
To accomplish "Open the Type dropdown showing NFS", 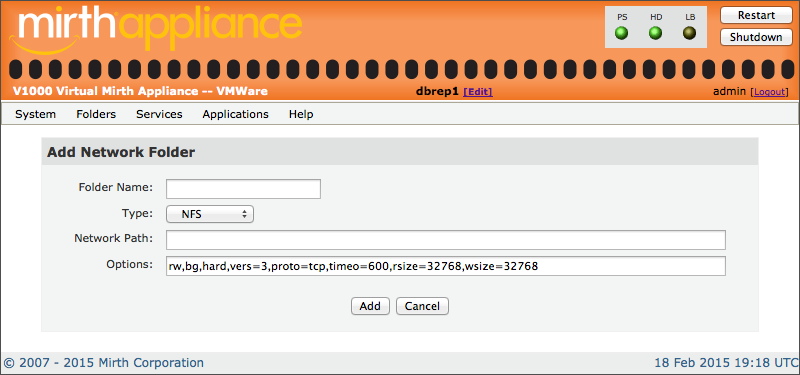I will (210, 214).
